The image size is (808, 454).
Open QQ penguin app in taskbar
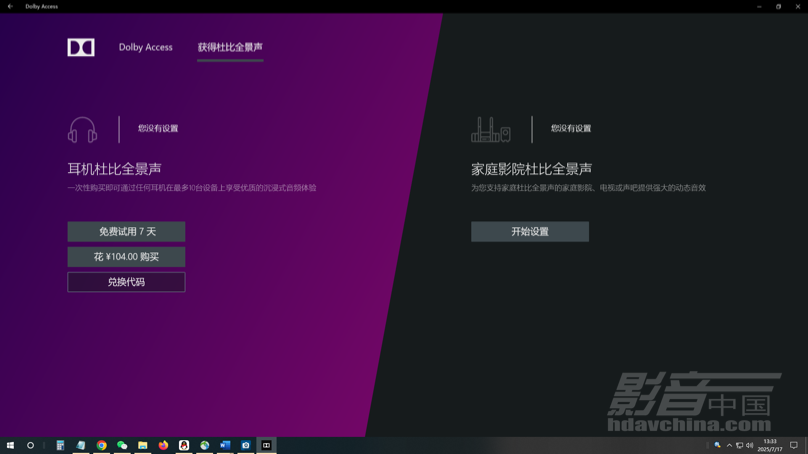coord(184,446)
